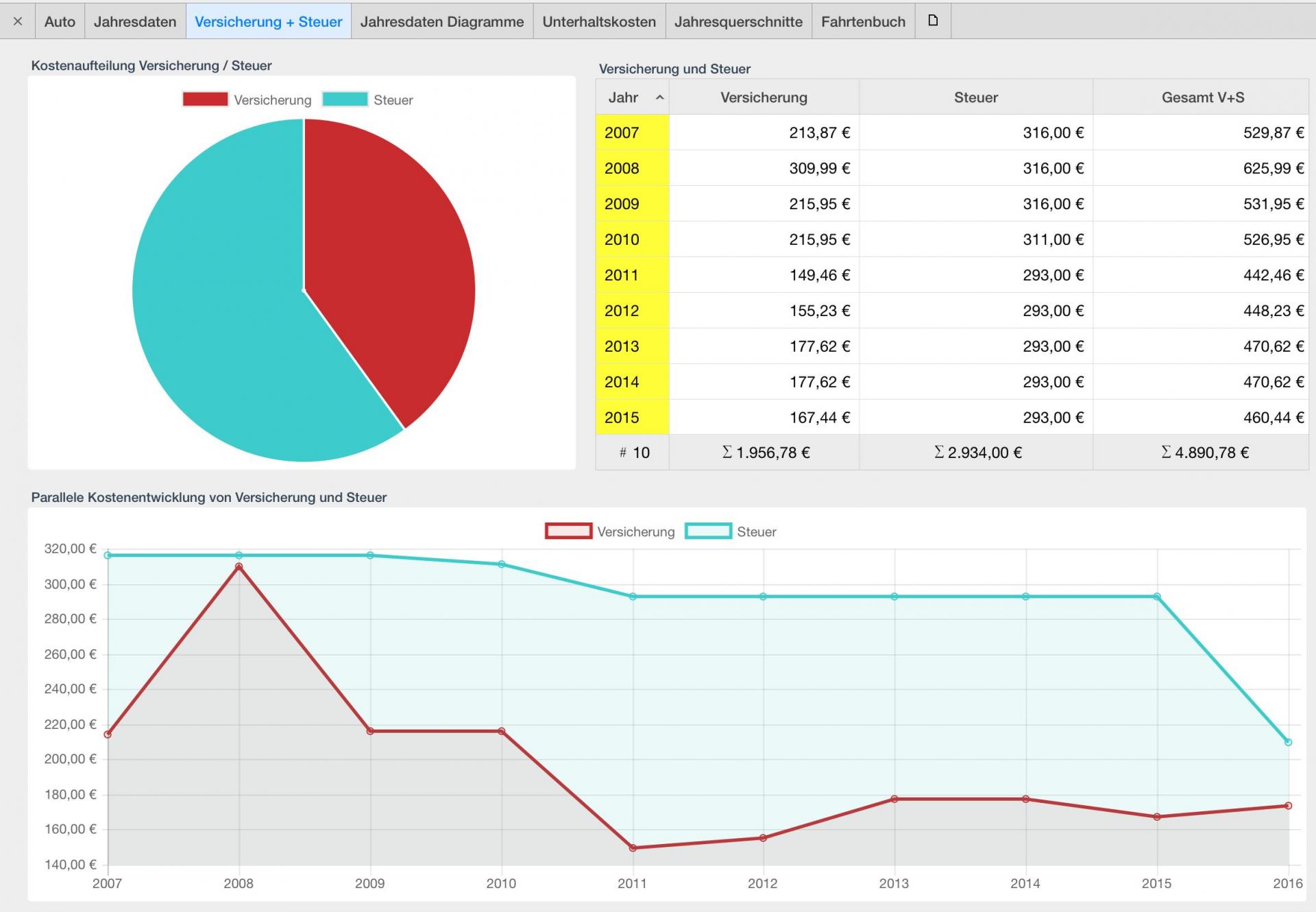1316x912 pixels.
Task: Click the 2008 Versicherung peak data point
Action: click(239, 566)
